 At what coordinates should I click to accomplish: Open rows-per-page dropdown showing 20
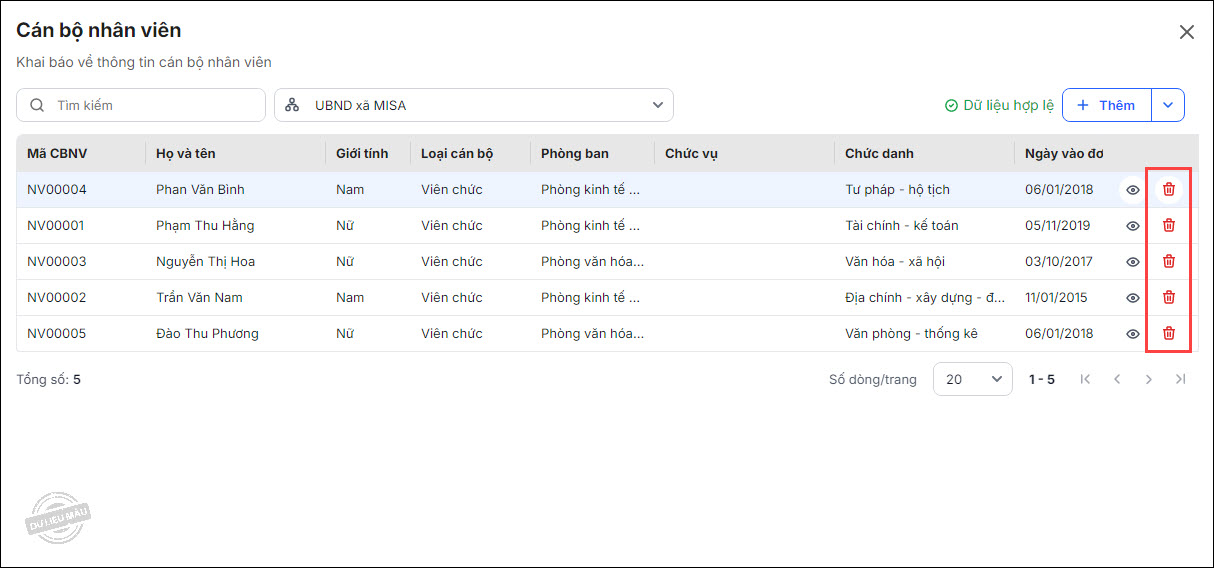coord(972,380)
